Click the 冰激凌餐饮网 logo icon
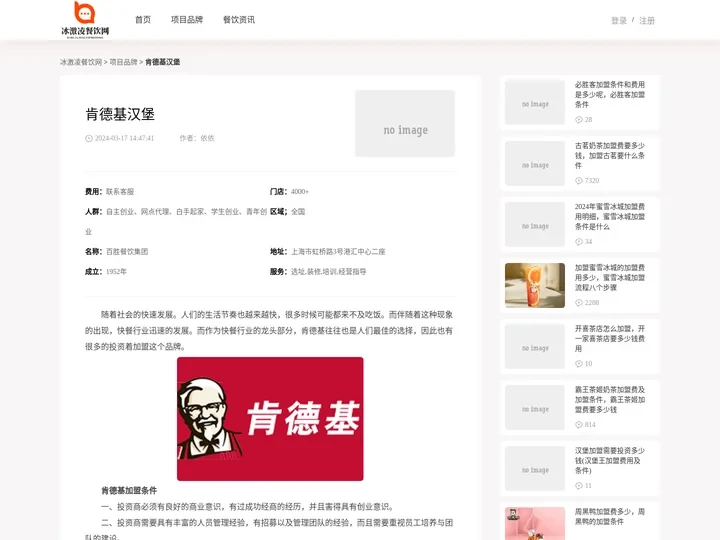Screen dimensions: 720x540 [x=85, y=20]
